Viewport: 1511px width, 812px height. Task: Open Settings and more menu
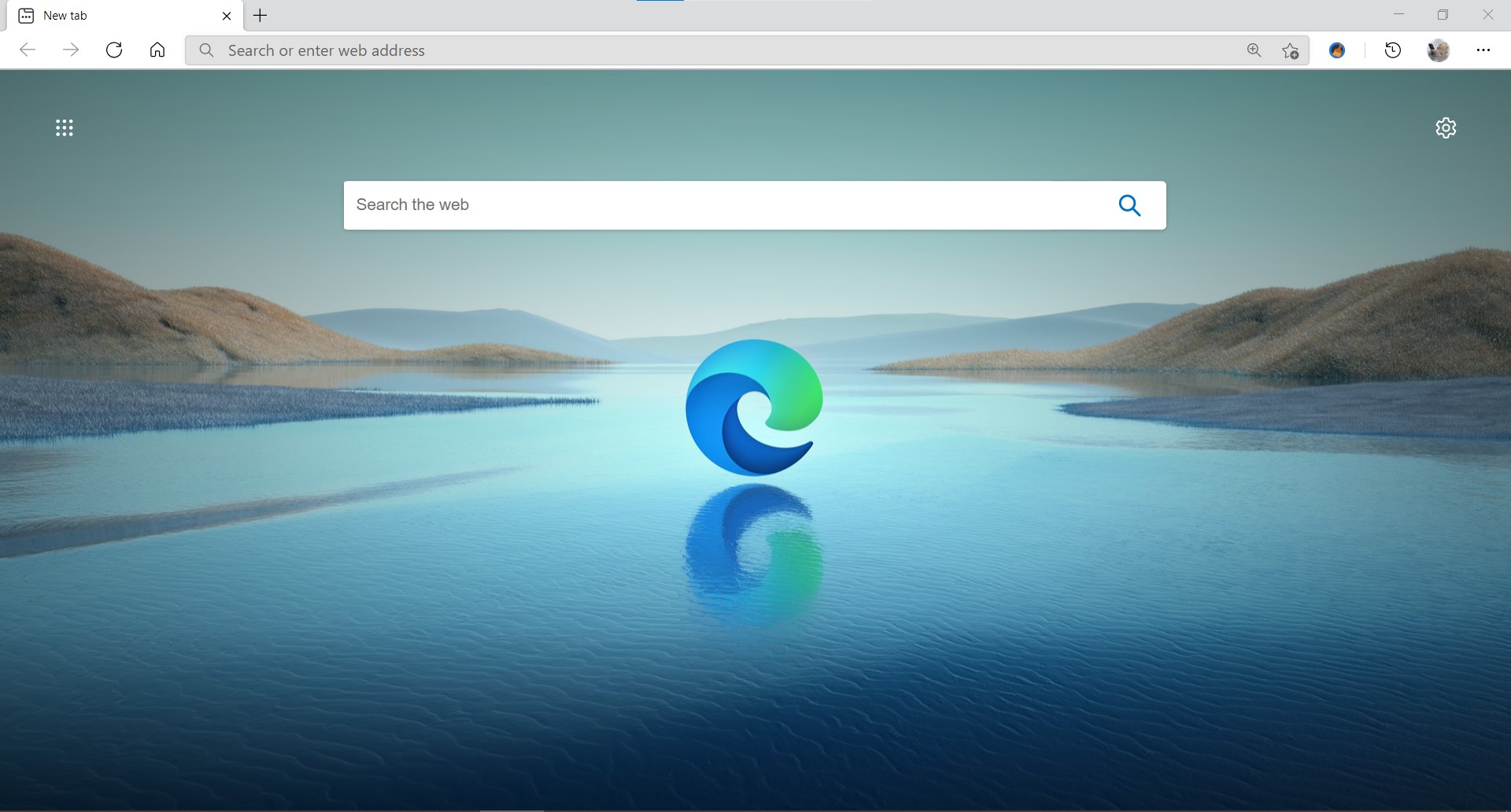tap(1483, 50)
